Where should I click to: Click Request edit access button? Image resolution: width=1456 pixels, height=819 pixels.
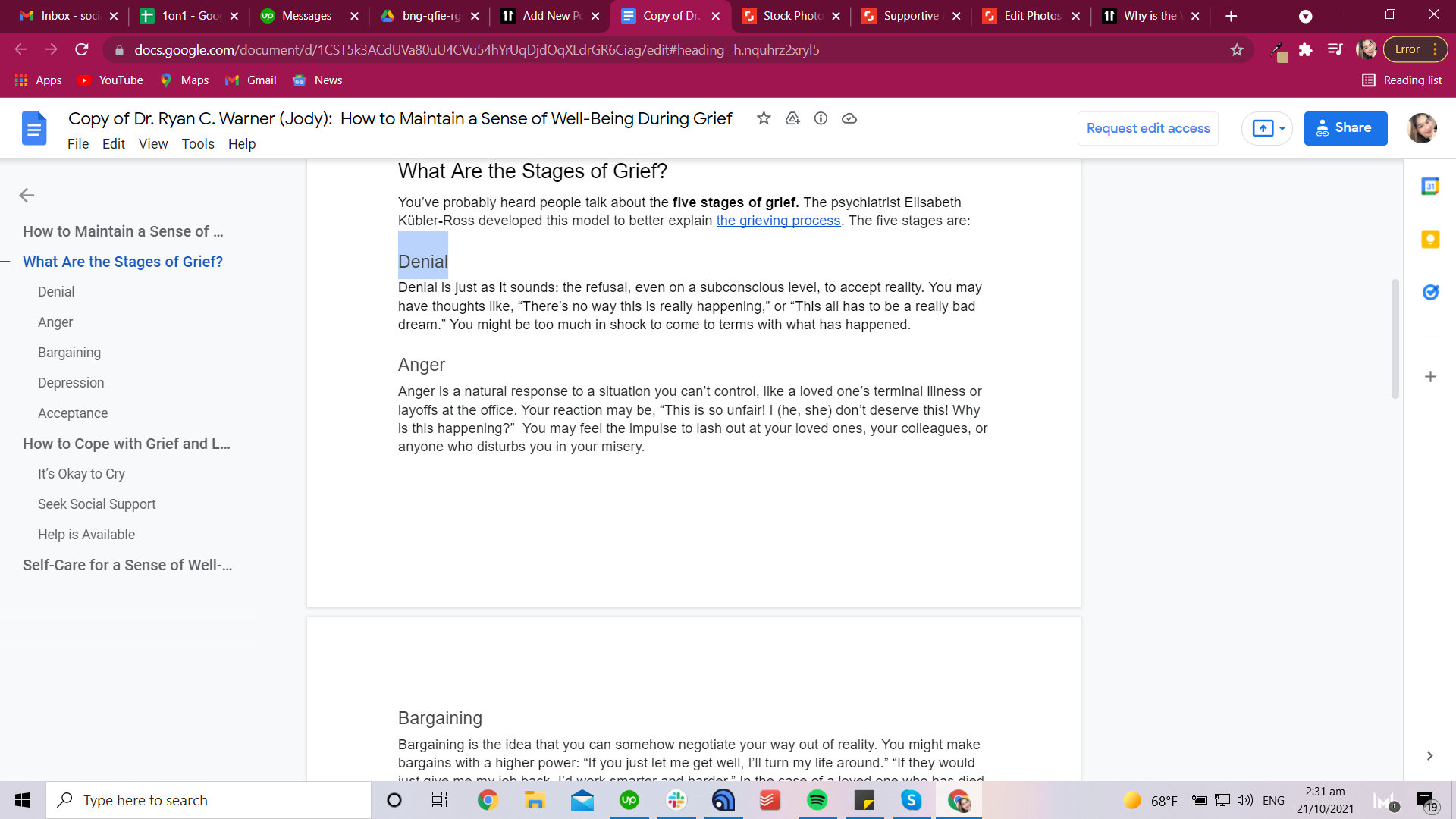click(1148, 129)
